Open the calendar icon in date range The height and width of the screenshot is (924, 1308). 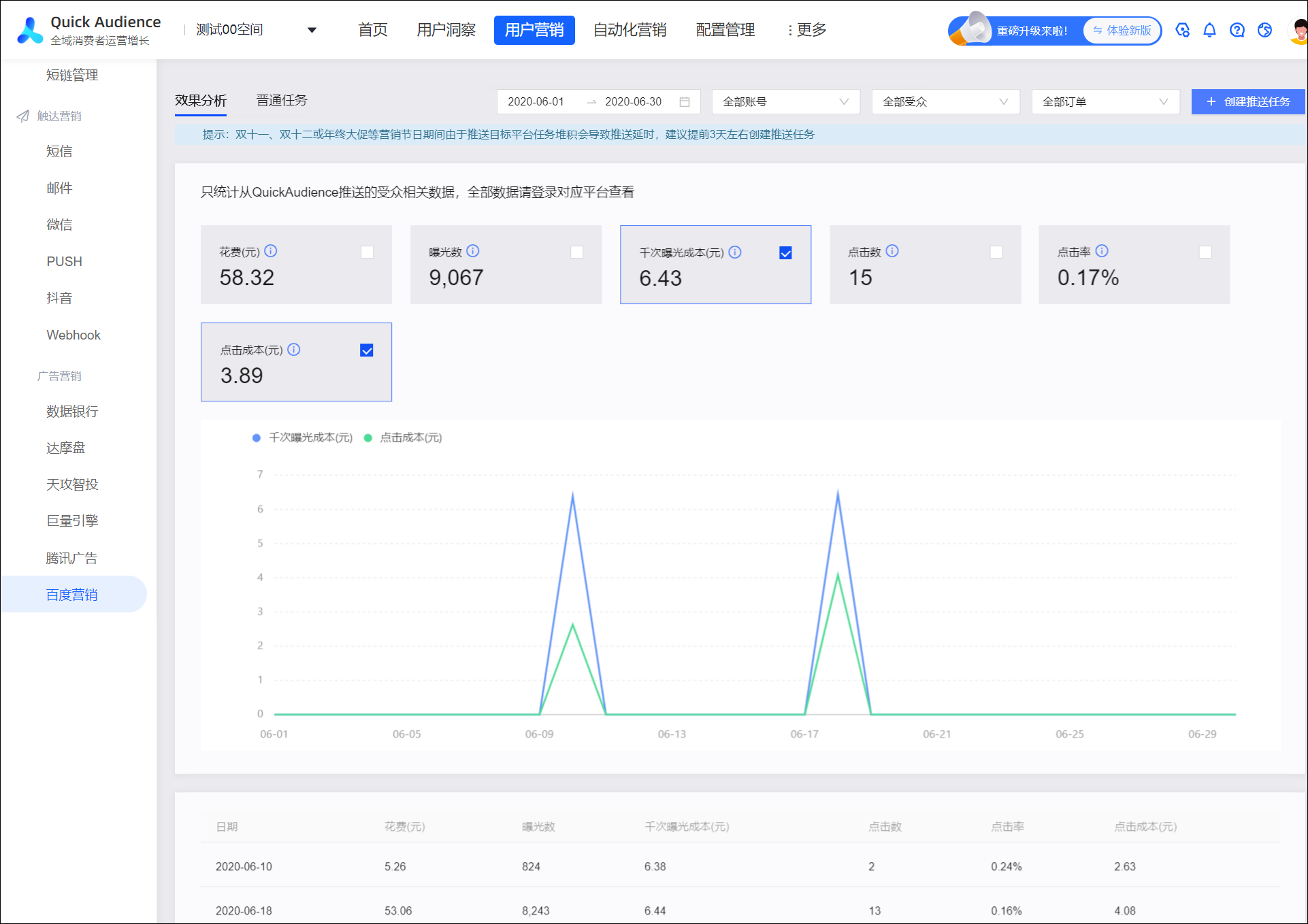tap(685, 101)
